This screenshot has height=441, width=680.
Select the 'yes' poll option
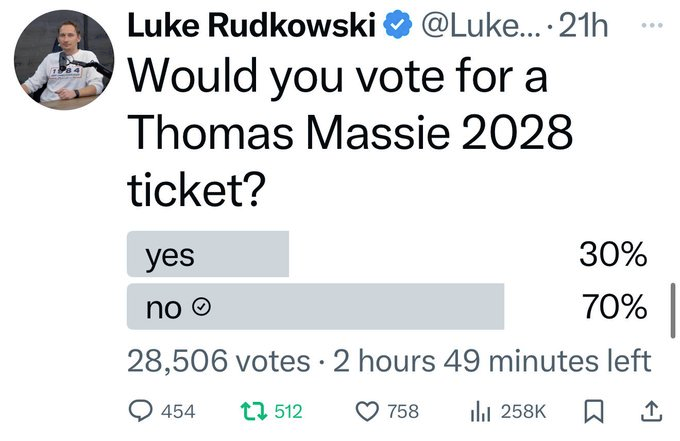(x=208, y=255)
